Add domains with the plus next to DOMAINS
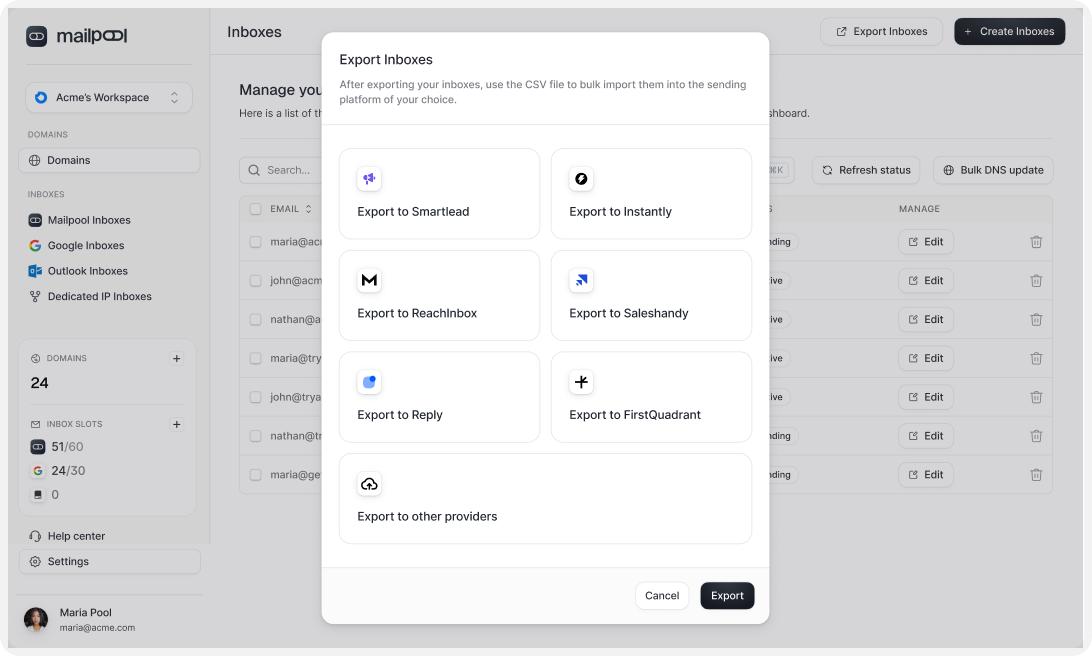This screenshot has height=656, width=1092. click(x=177, y=358)
